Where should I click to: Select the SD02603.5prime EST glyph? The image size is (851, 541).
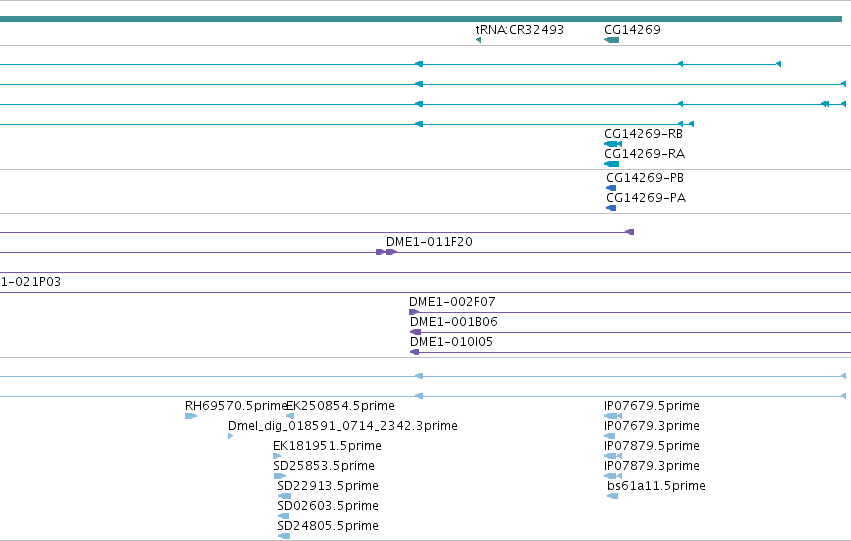[283, 516]
